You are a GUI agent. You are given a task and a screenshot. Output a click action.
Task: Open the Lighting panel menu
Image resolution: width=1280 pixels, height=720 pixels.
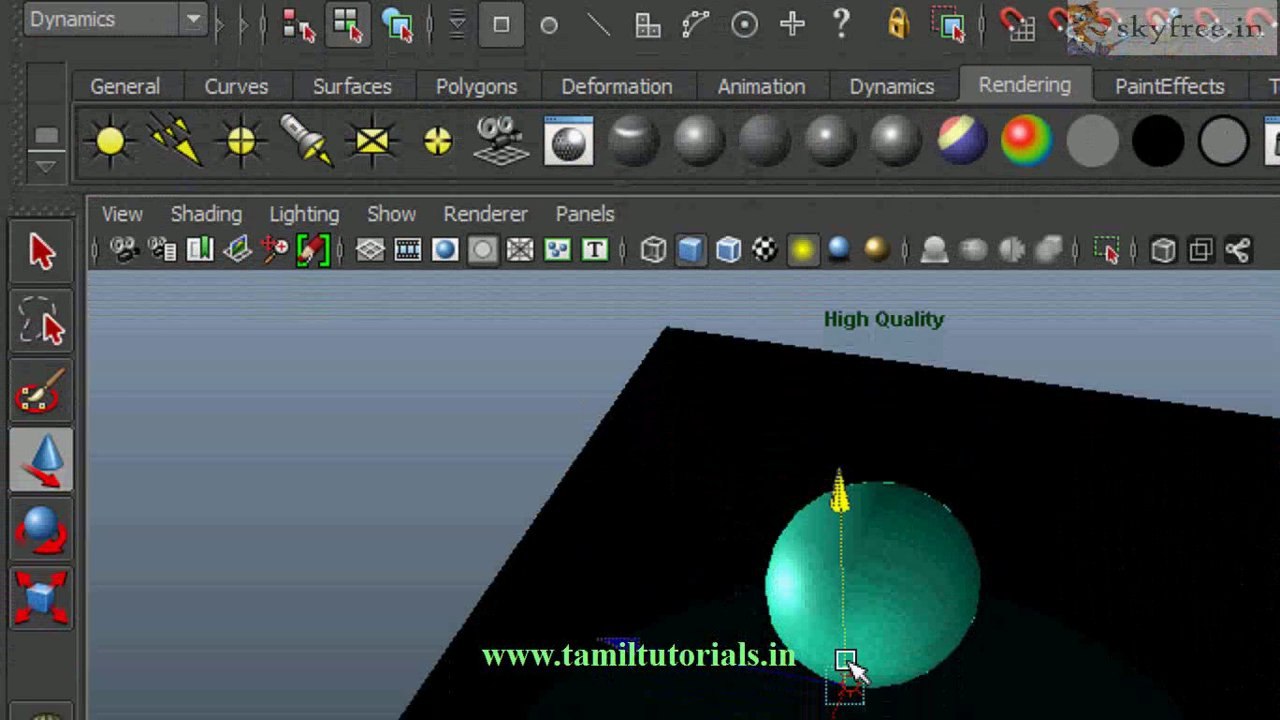pos(304,214)
